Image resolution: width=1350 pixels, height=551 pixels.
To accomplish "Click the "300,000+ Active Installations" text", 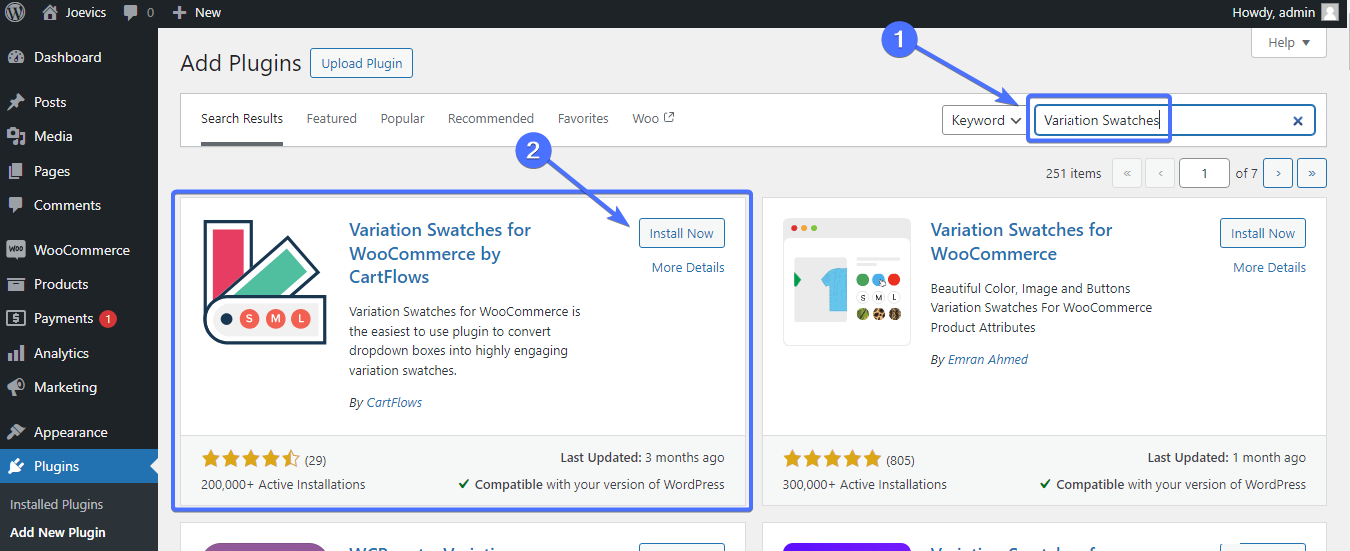I will (865, 484).
